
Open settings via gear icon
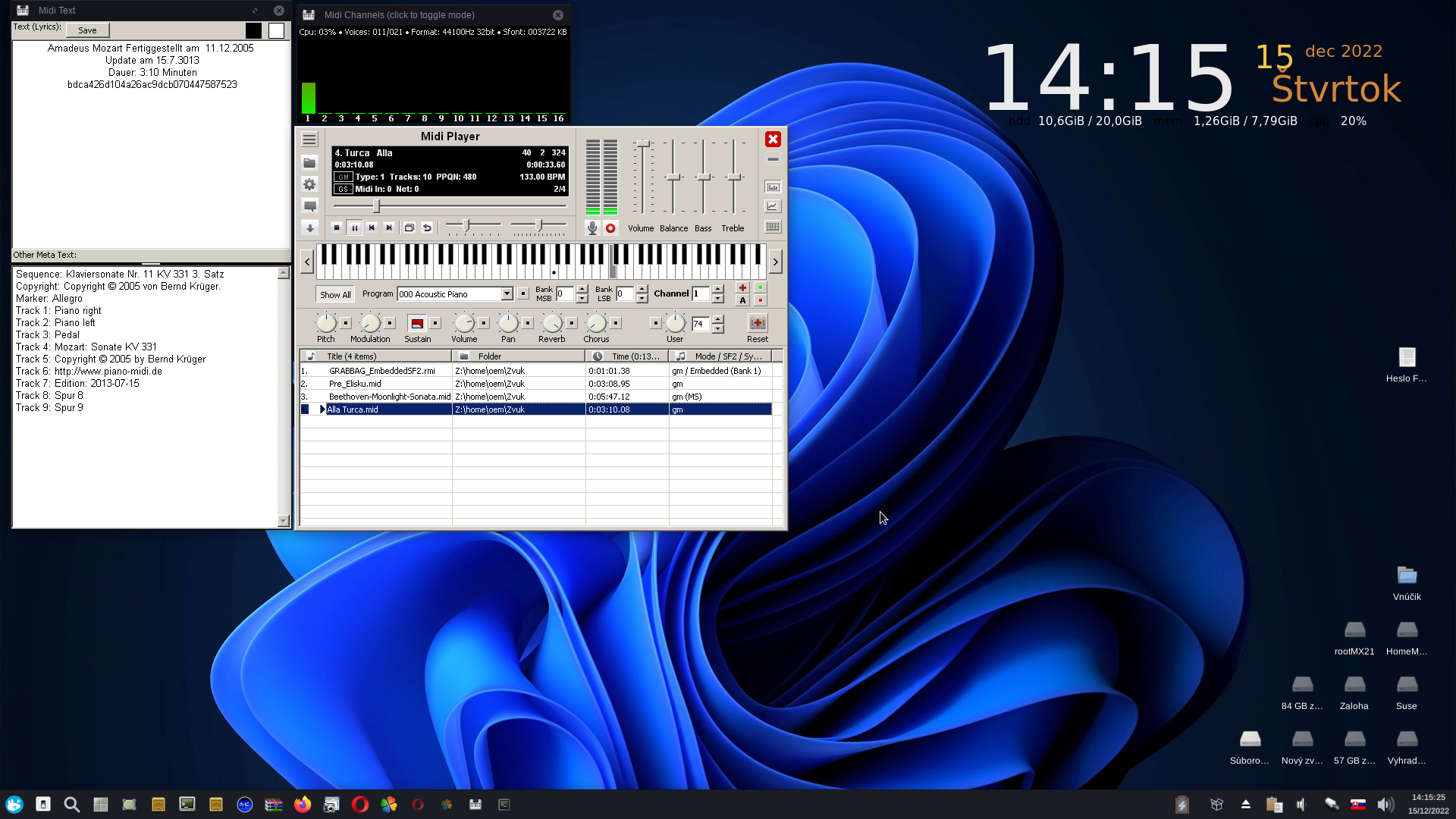click(x=309, y=184)
